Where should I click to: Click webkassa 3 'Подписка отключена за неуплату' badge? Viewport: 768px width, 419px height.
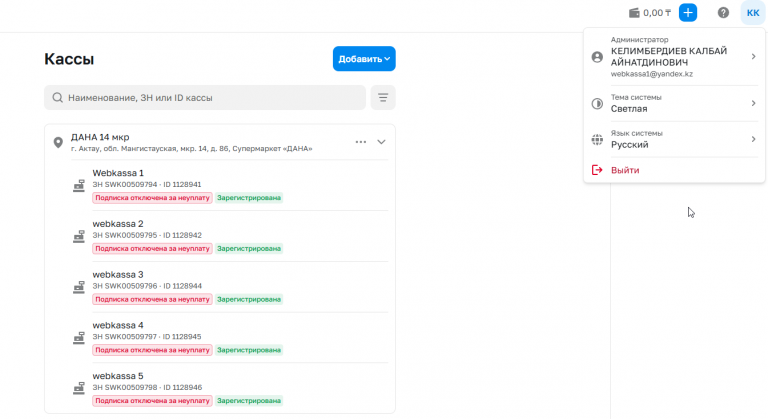[x=152, y=299]
